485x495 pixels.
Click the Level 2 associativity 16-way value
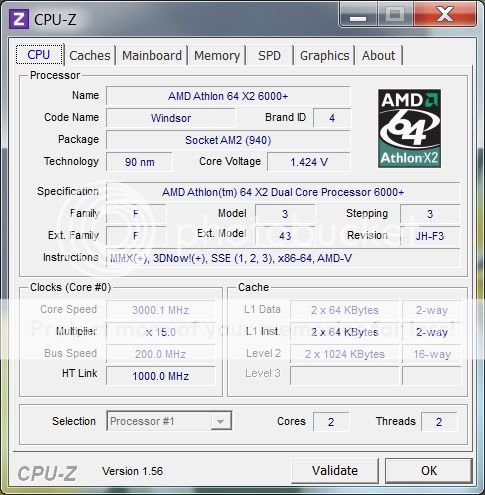coord(432,354)
